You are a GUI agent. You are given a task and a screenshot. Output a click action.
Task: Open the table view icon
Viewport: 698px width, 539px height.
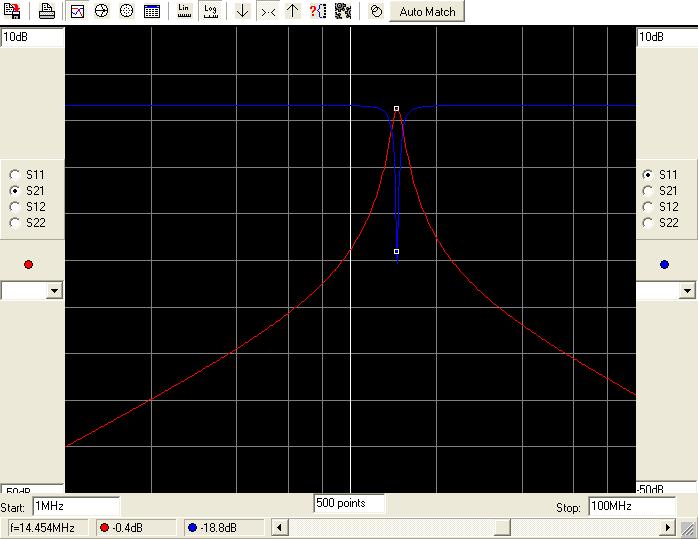151,12
